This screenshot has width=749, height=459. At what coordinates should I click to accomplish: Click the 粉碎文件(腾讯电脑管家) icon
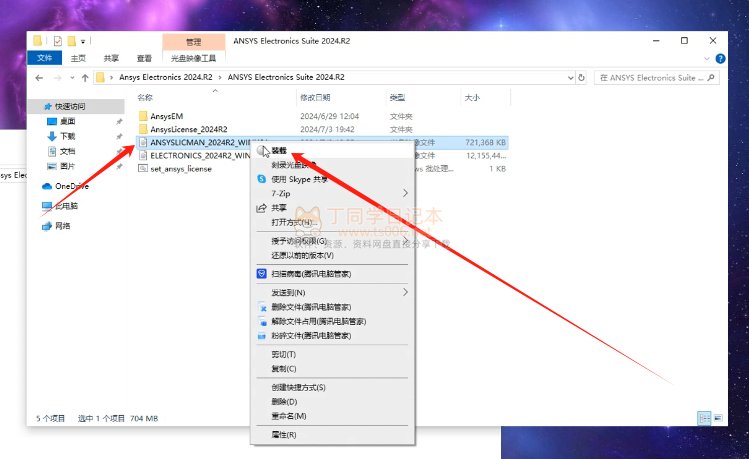[262, 336]
